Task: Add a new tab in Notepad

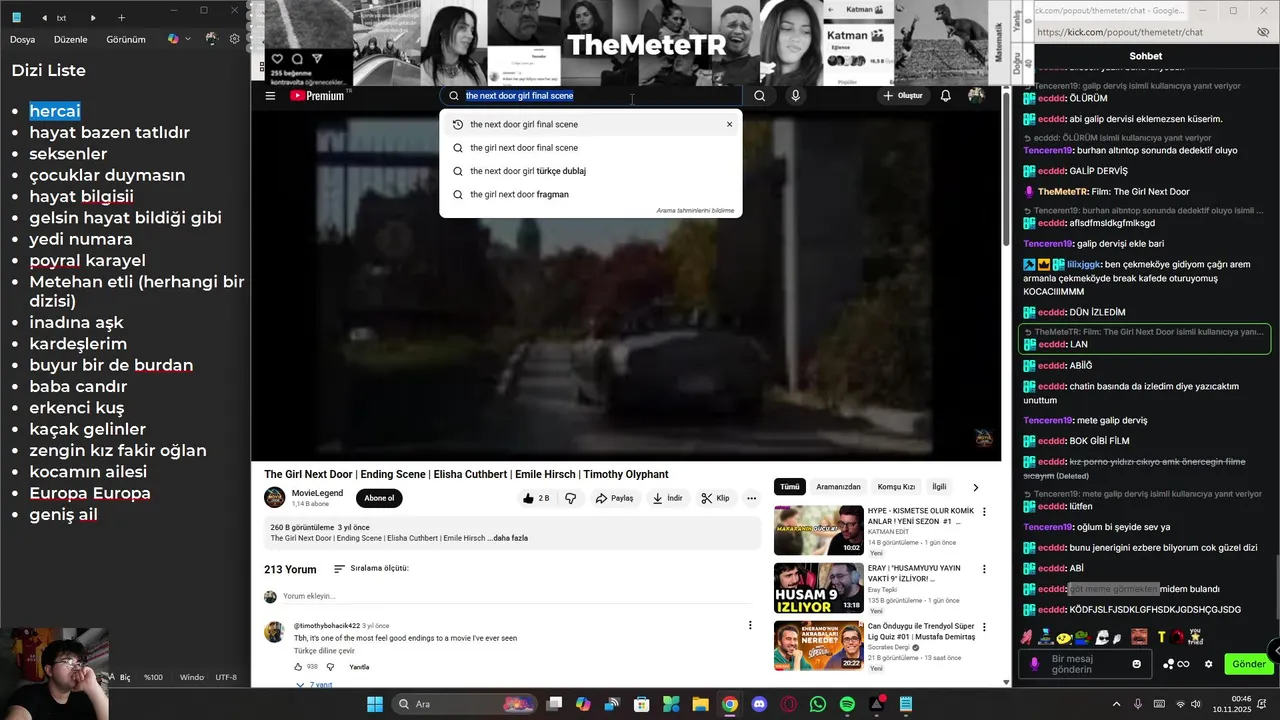Action: (122, 18)
